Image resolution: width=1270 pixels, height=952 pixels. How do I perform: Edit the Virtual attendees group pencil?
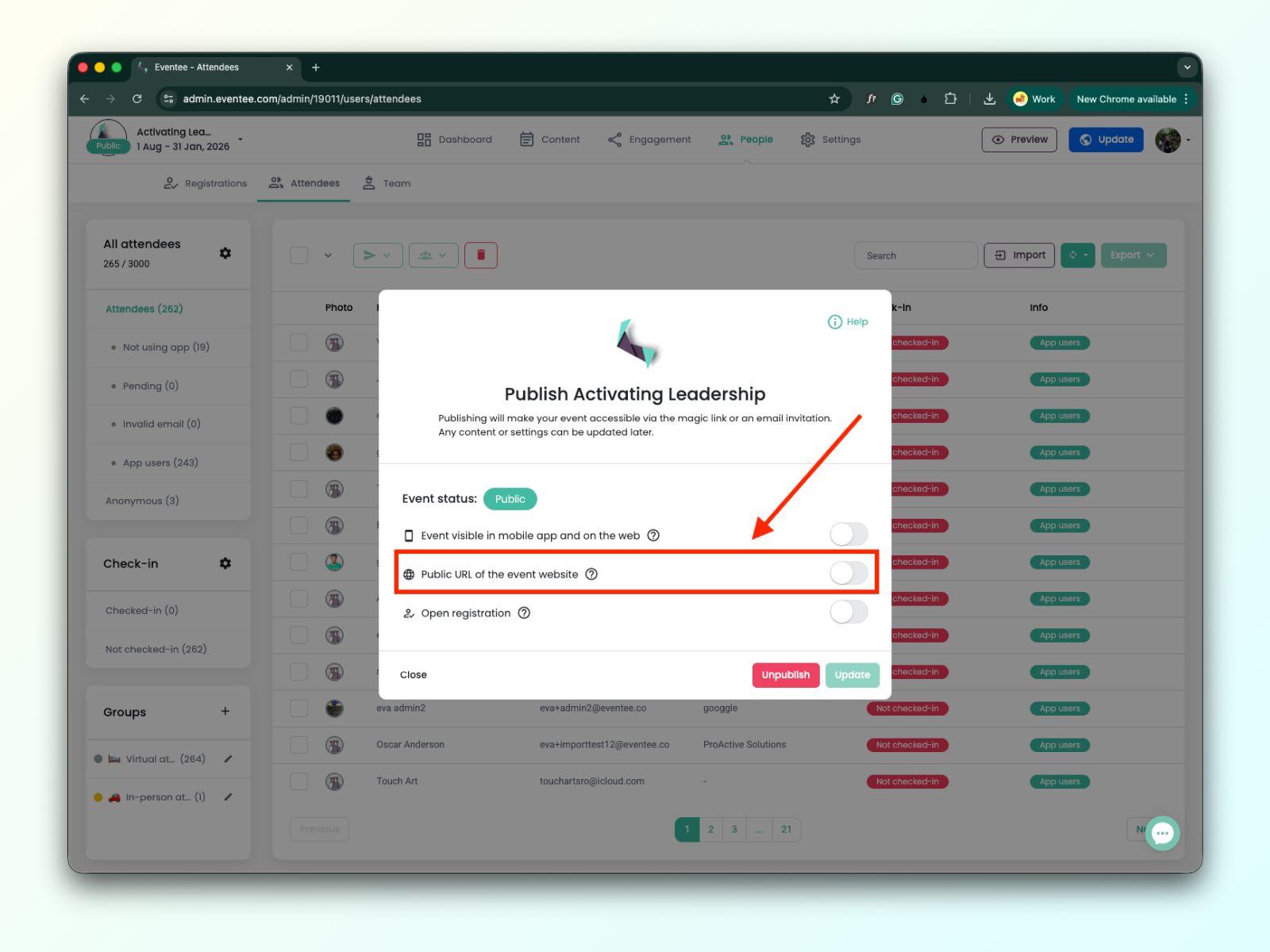click(228, 759)
